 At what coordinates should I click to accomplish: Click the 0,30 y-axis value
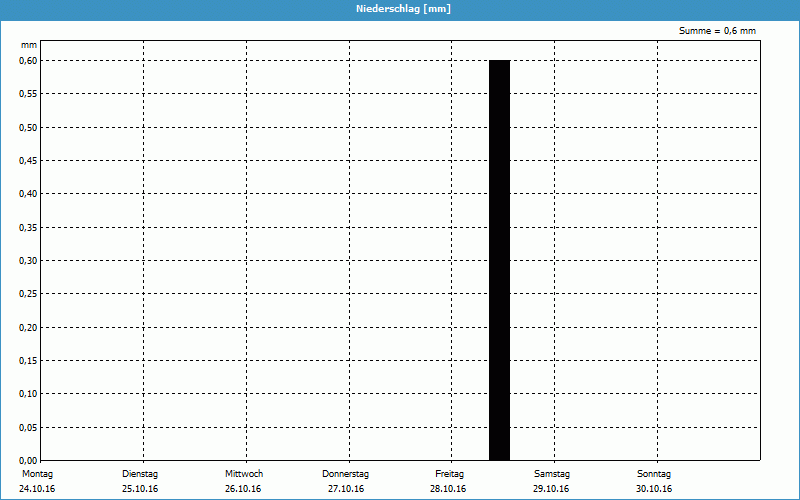click(28, 261)
